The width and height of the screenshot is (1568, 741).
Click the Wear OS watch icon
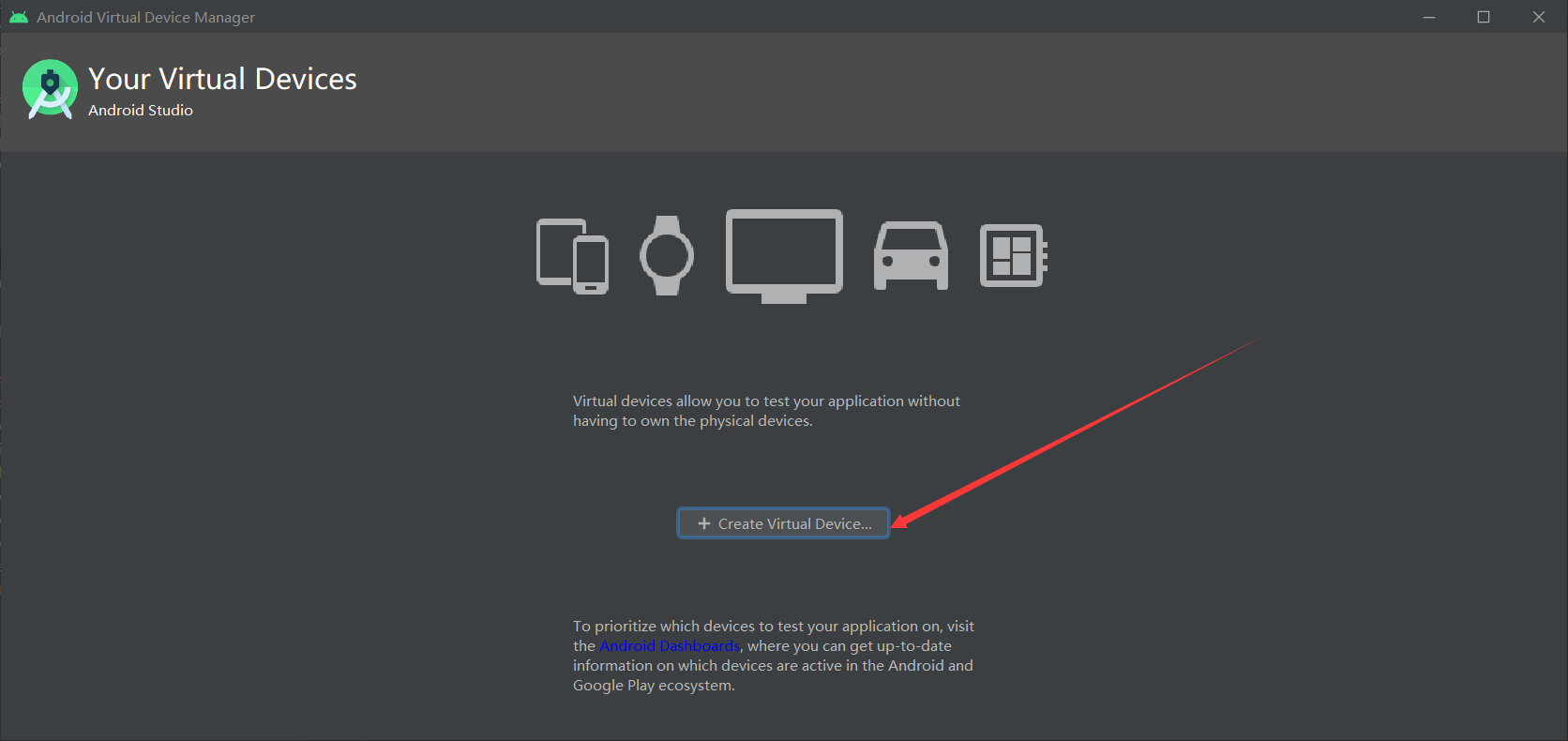pyautogui.click(x=667, y=255)
